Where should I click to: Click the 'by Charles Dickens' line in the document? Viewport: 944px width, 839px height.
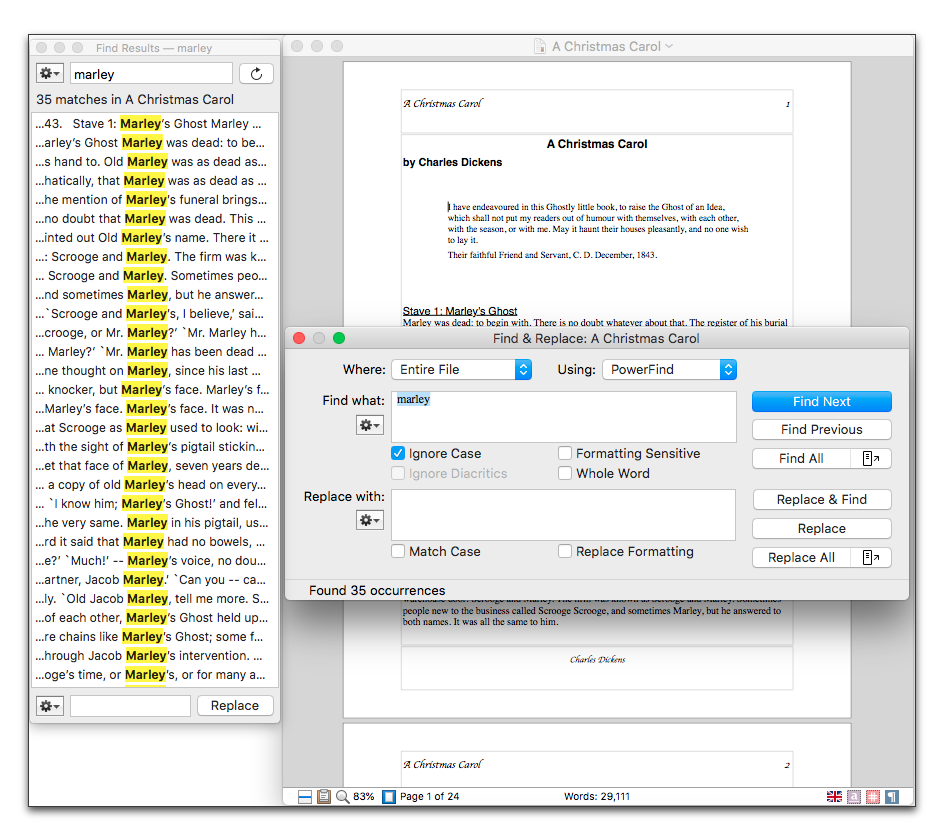[452, 163]
